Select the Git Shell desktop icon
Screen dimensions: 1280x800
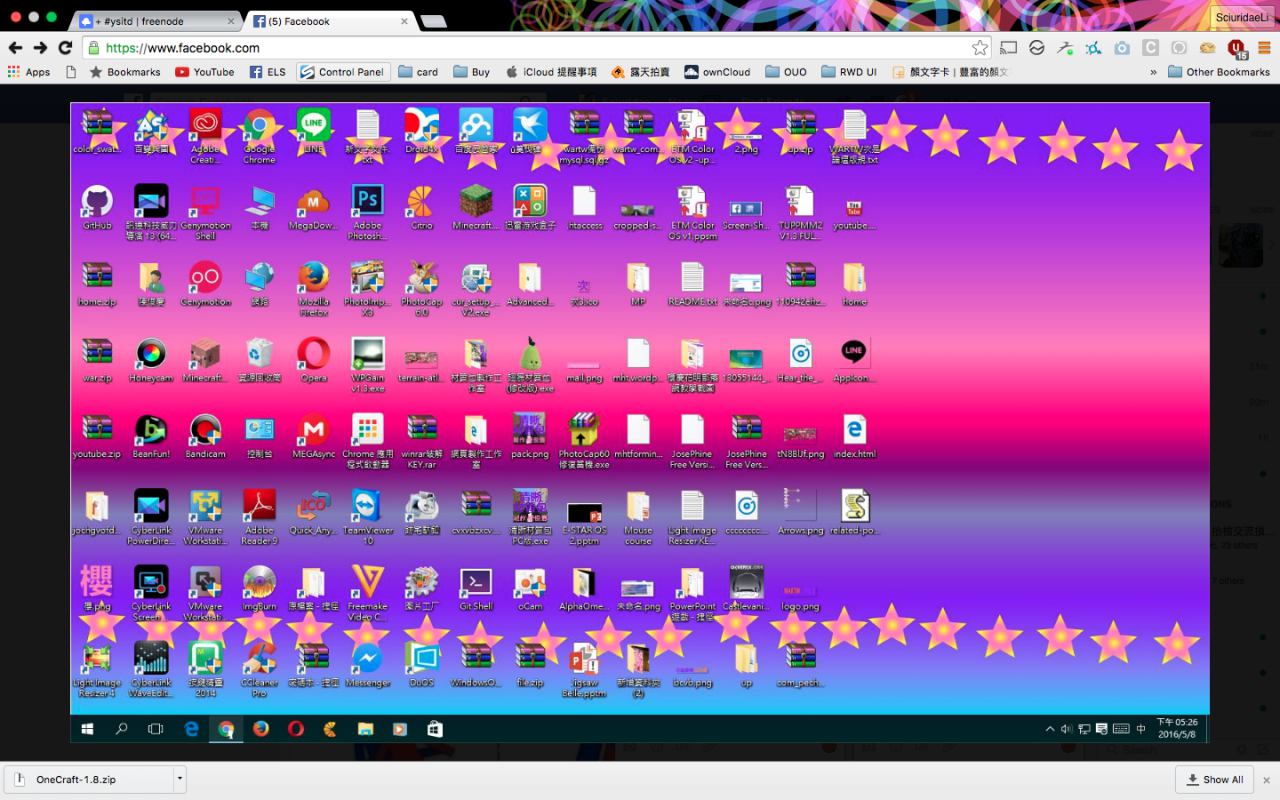pyautogui.click(x=475, y=584)
